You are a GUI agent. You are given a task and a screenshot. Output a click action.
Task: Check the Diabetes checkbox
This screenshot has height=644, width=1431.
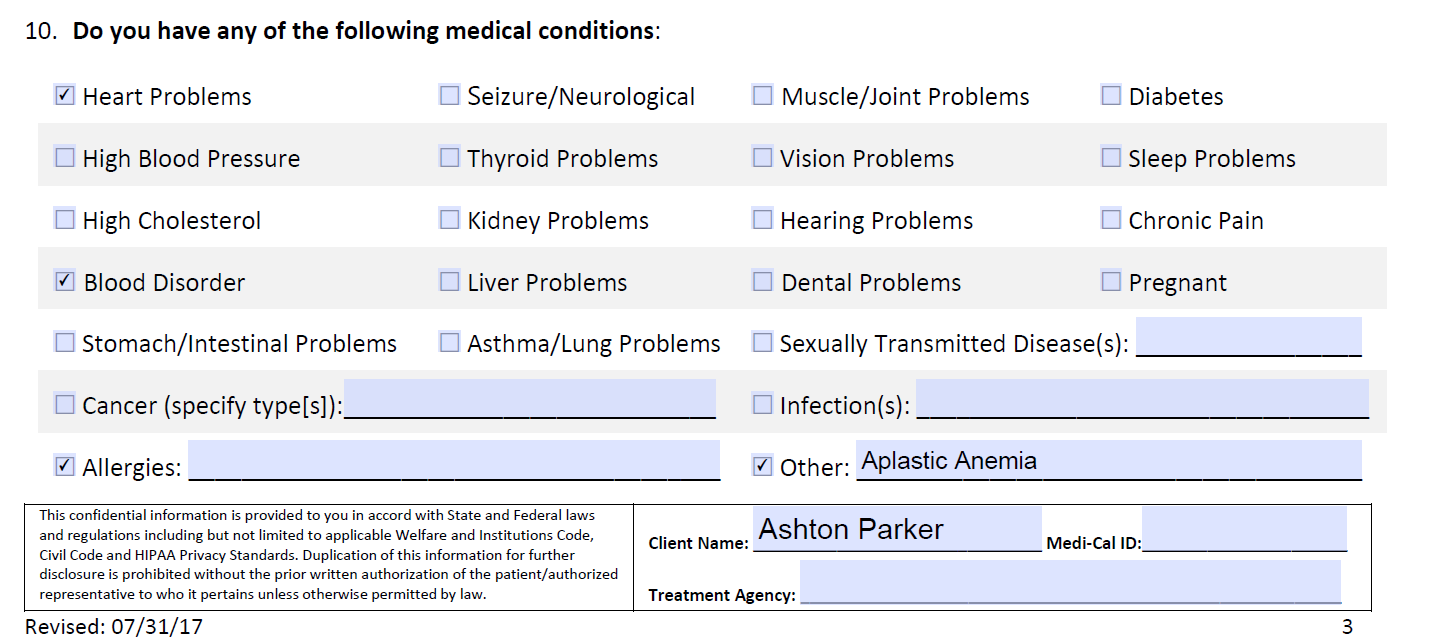tap(1111, 96)
